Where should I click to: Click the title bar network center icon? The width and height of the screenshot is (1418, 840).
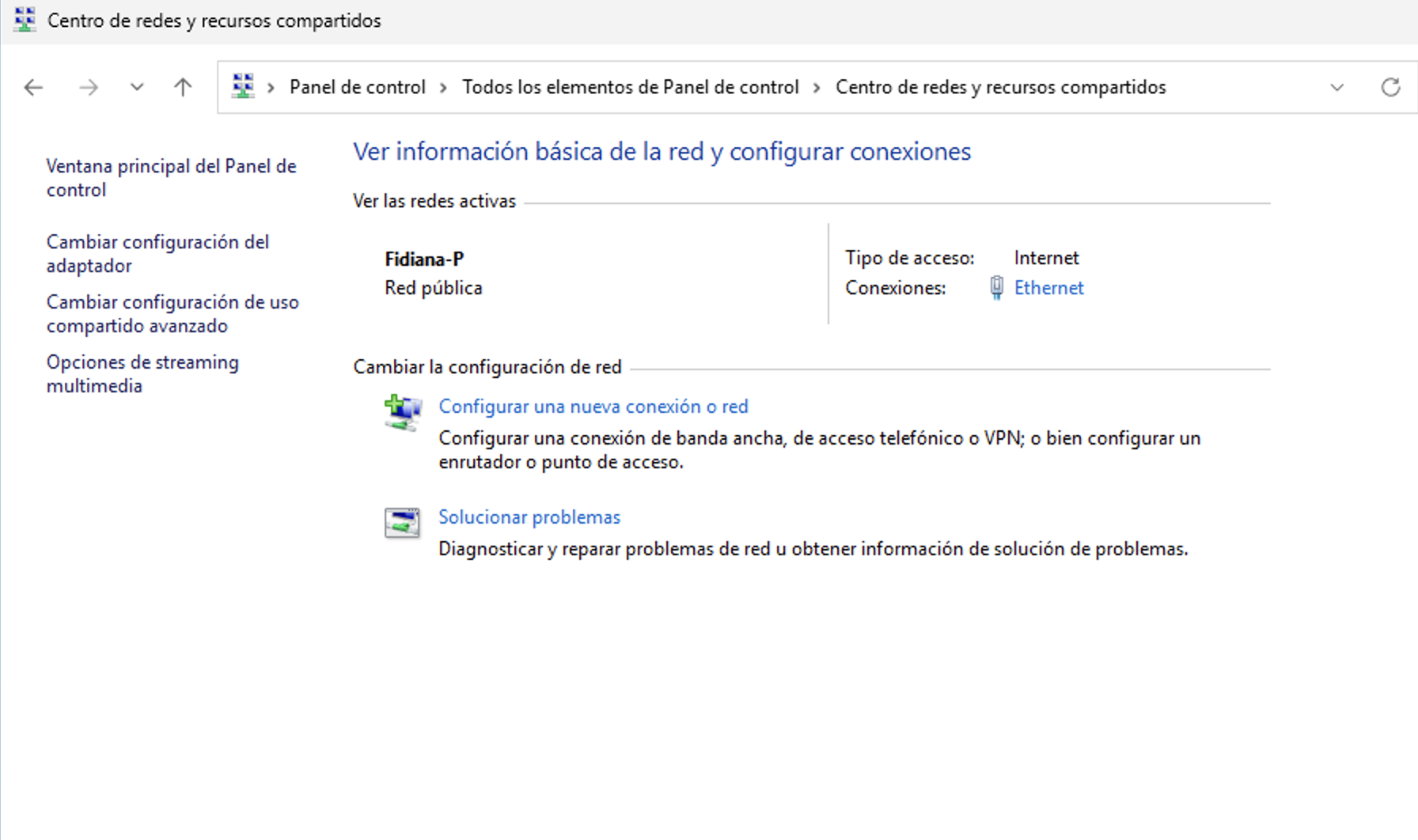[25, 20]
